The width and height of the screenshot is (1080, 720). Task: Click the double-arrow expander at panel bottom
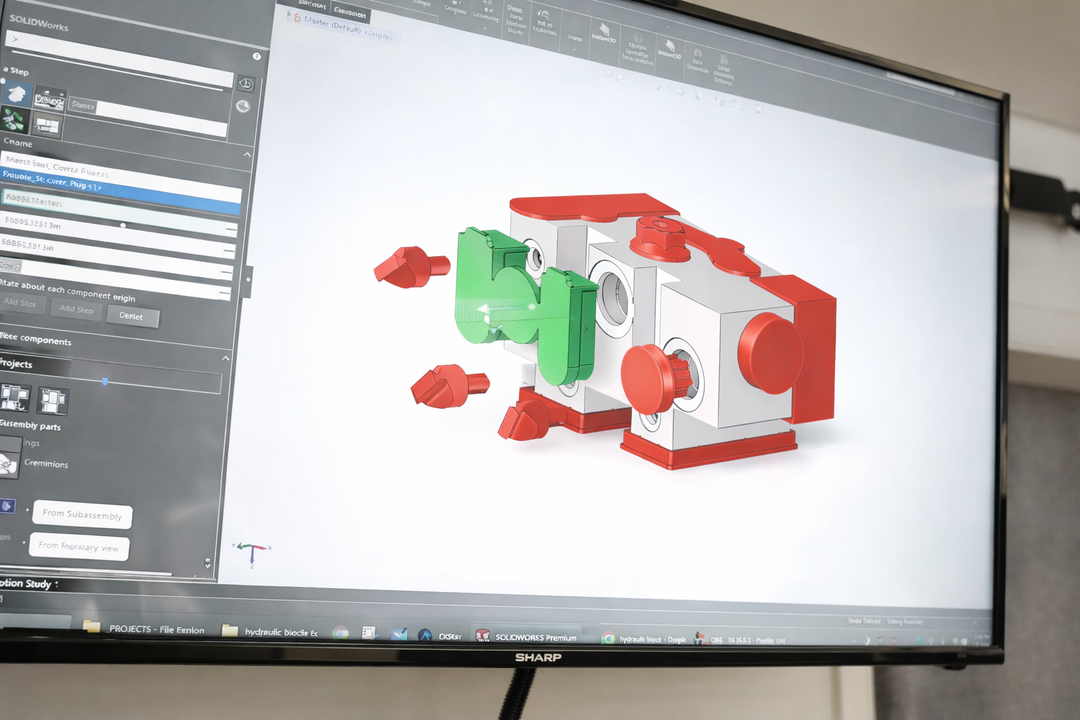point(208,564)
